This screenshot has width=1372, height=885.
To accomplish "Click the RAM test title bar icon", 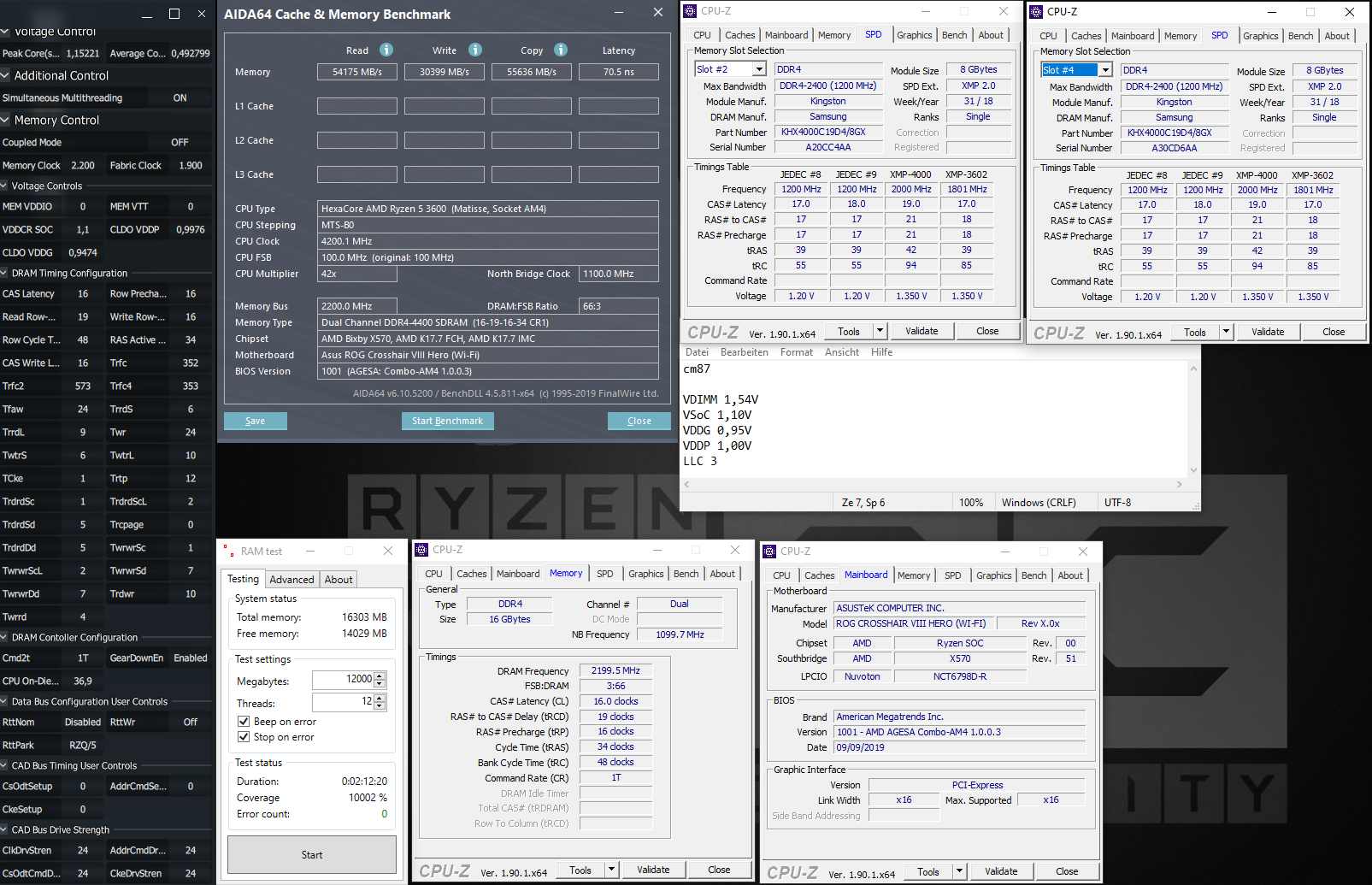I will 228,551.
